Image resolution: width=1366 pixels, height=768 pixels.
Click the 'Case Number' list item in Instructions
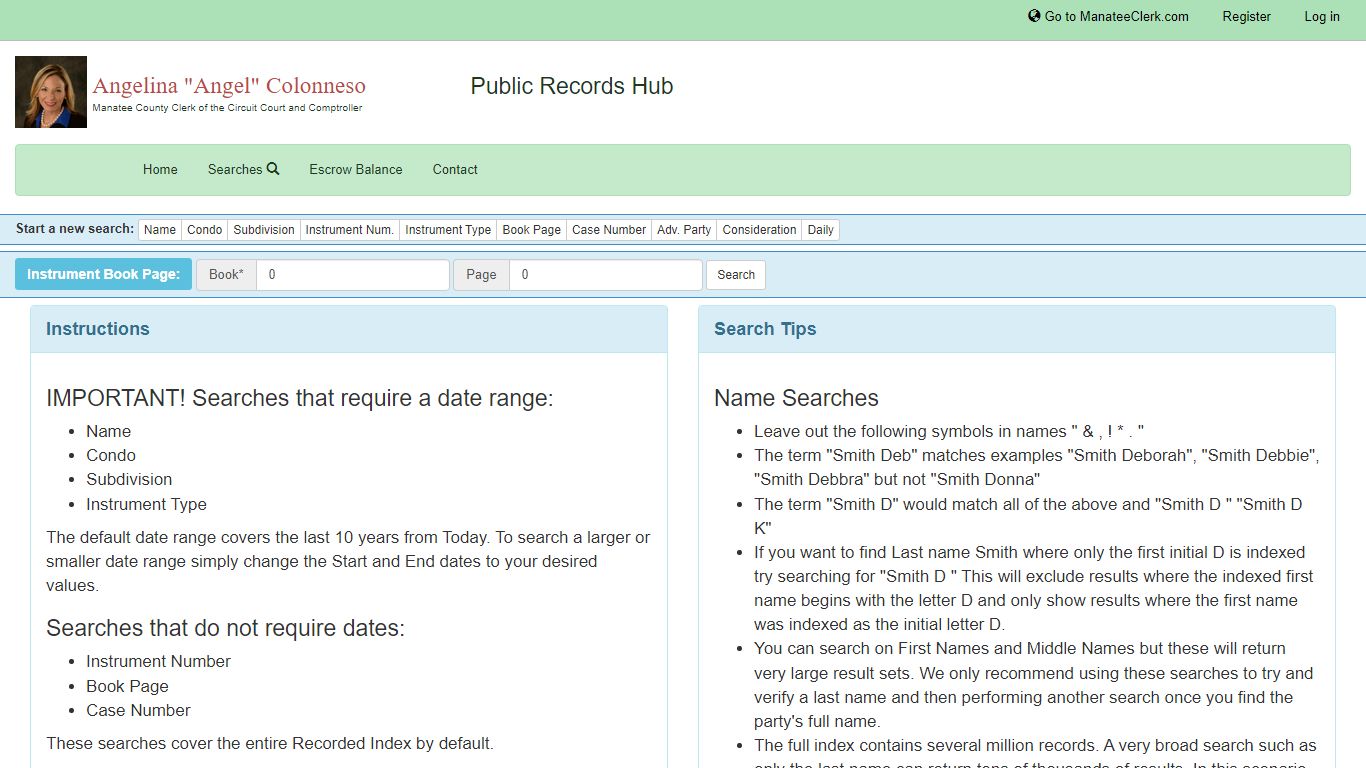point(138,710)
